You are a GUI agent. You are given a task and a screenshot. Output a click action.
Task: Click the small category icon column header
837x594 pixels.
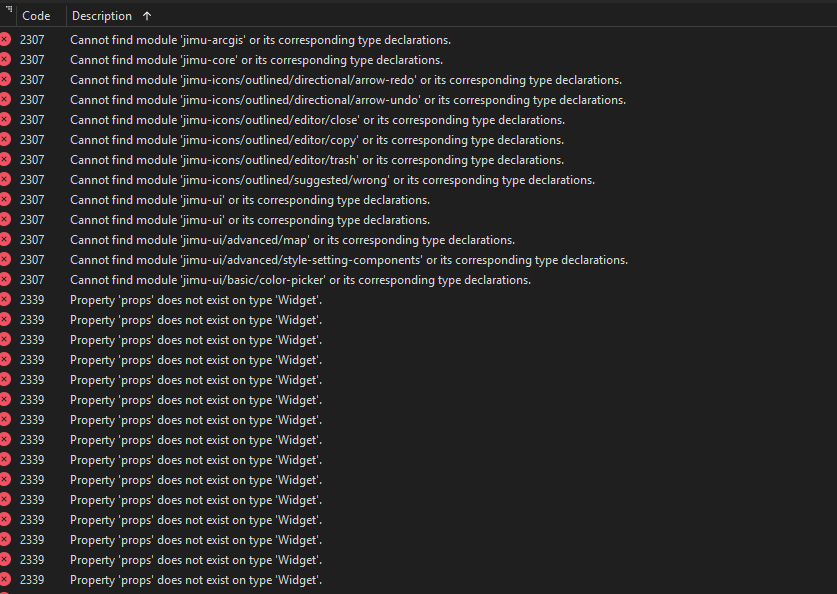[x=9, y=9]
